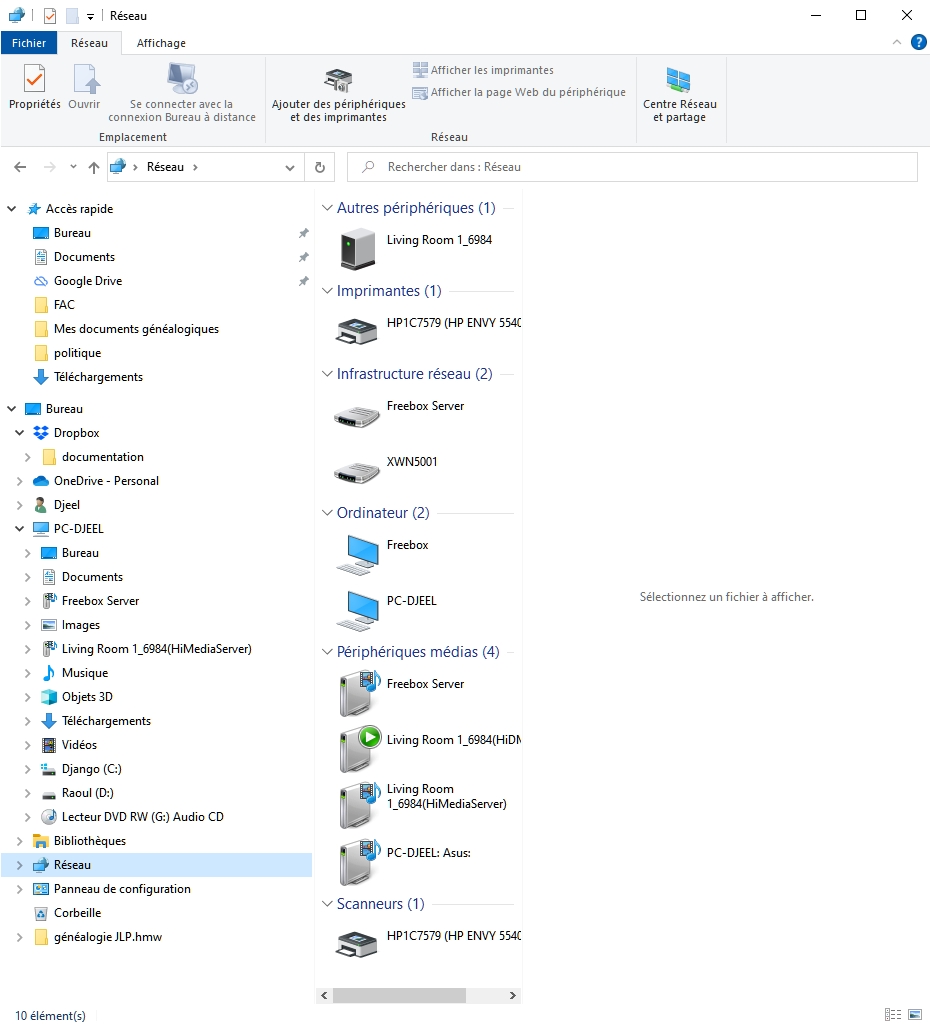
Task: Expand Bibliothèques in the tree
Action: point(20,840)
